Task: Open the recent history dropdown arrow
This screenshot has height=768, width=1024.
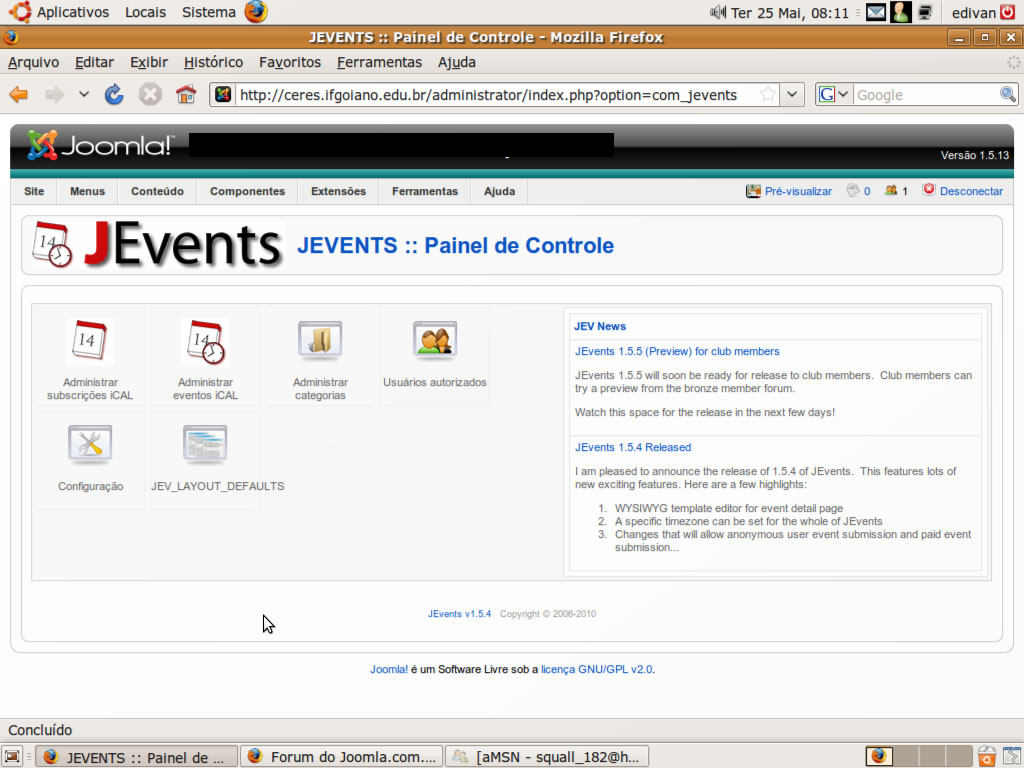Action: (x=84, y=95)
